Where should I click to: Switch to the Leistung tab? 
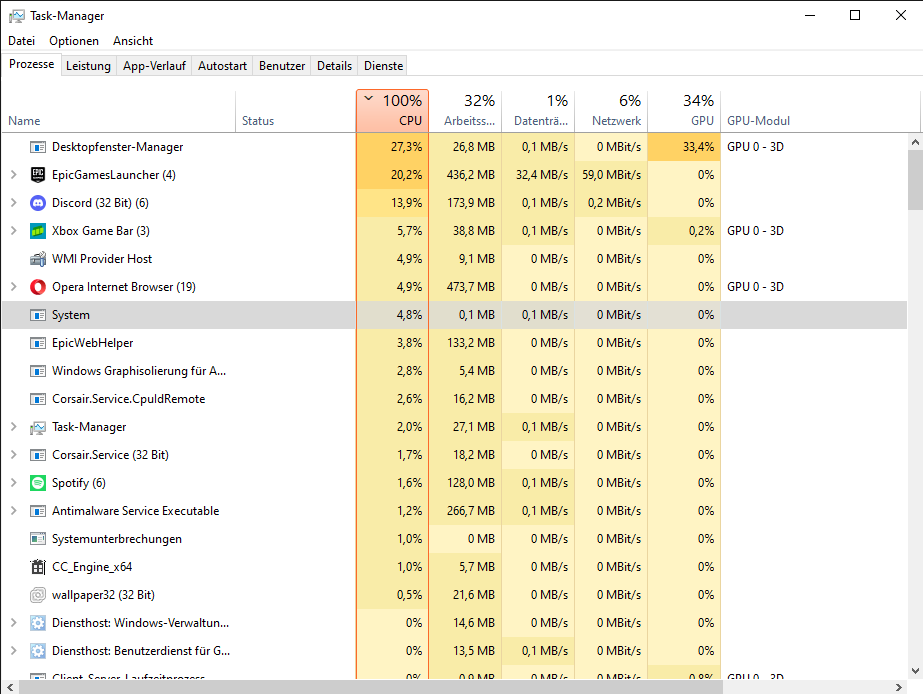pyautogui.click(x=88, y=66)
